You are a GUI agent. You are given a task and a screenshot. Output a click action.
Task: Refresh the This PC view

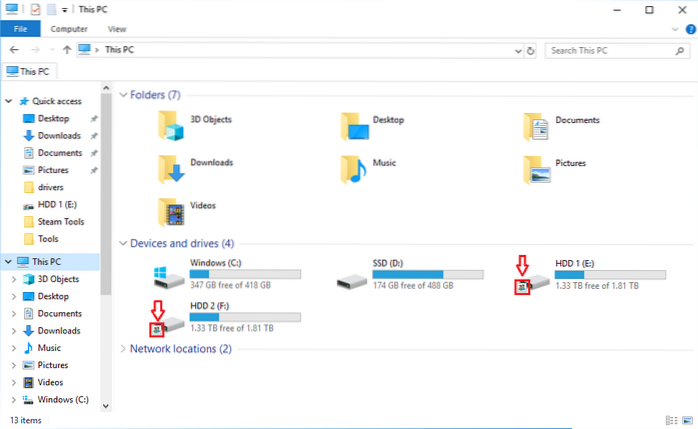529,49
